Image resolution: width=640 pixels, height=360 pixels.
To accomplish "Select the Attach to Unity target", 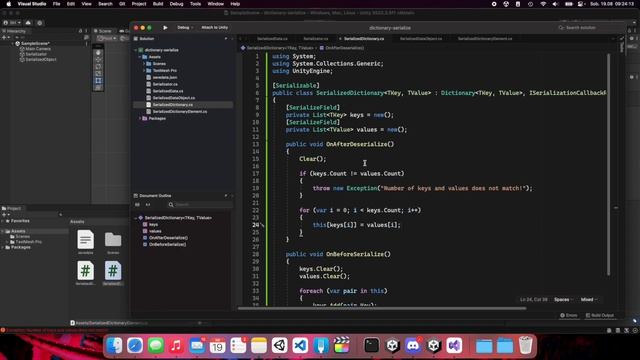I will 215,27.
